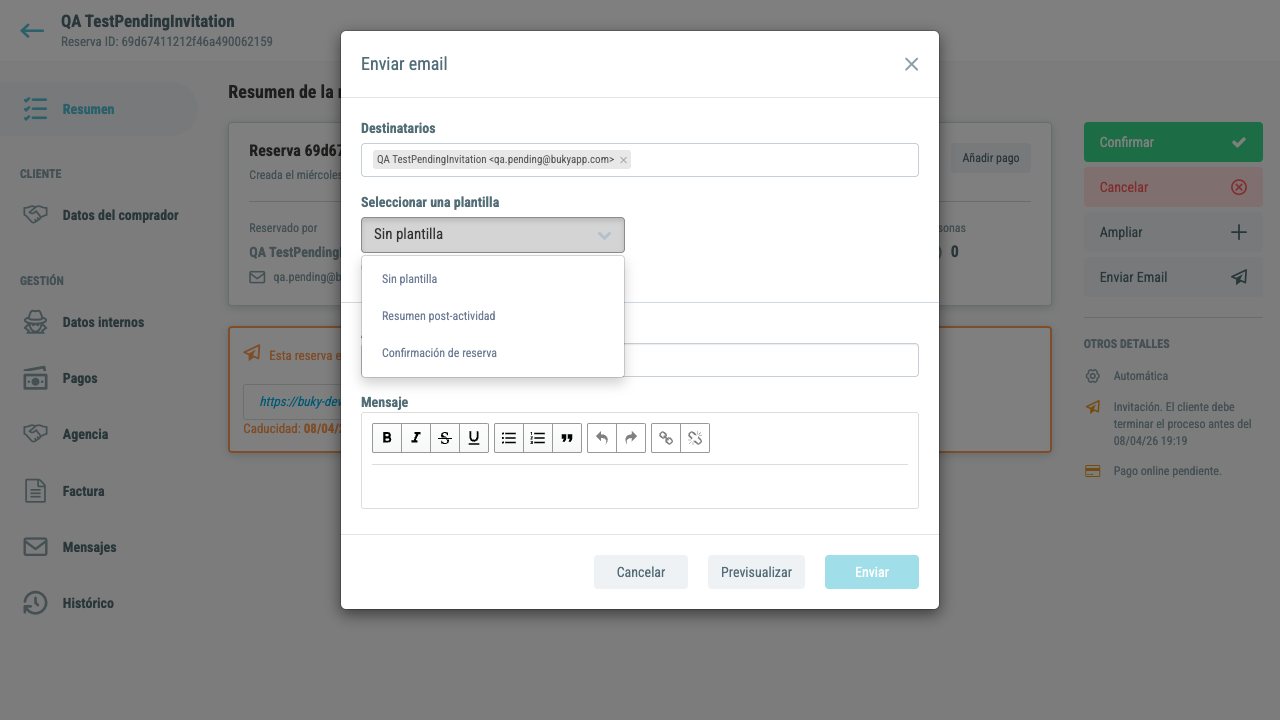Underline text with the U button
Viewport: 1280px width, 720px height.
474,438
